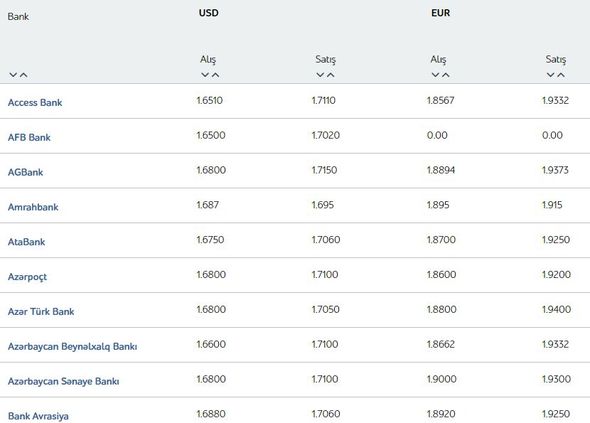Open the Amrahbank link
Image resolution: width=590 pixels, height=423 pixels.
[33, 207]
